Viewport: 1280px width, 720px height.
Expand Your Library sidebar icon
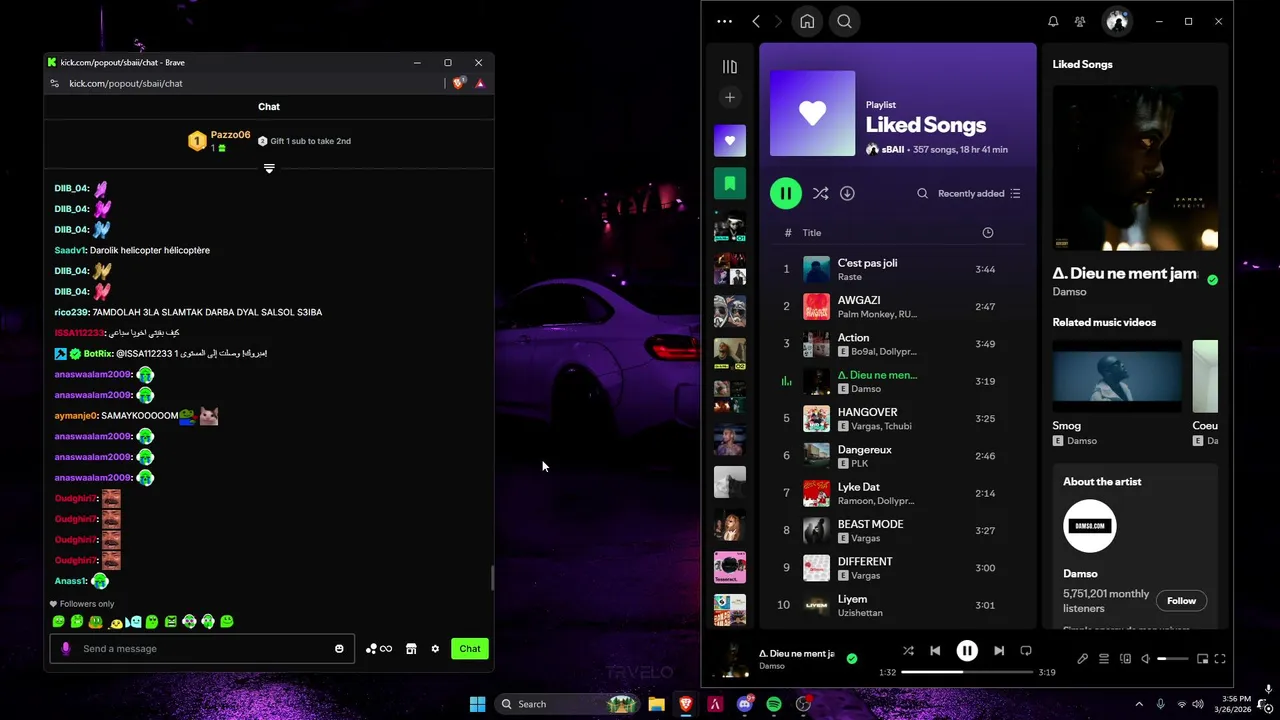[x=730, y=67]
